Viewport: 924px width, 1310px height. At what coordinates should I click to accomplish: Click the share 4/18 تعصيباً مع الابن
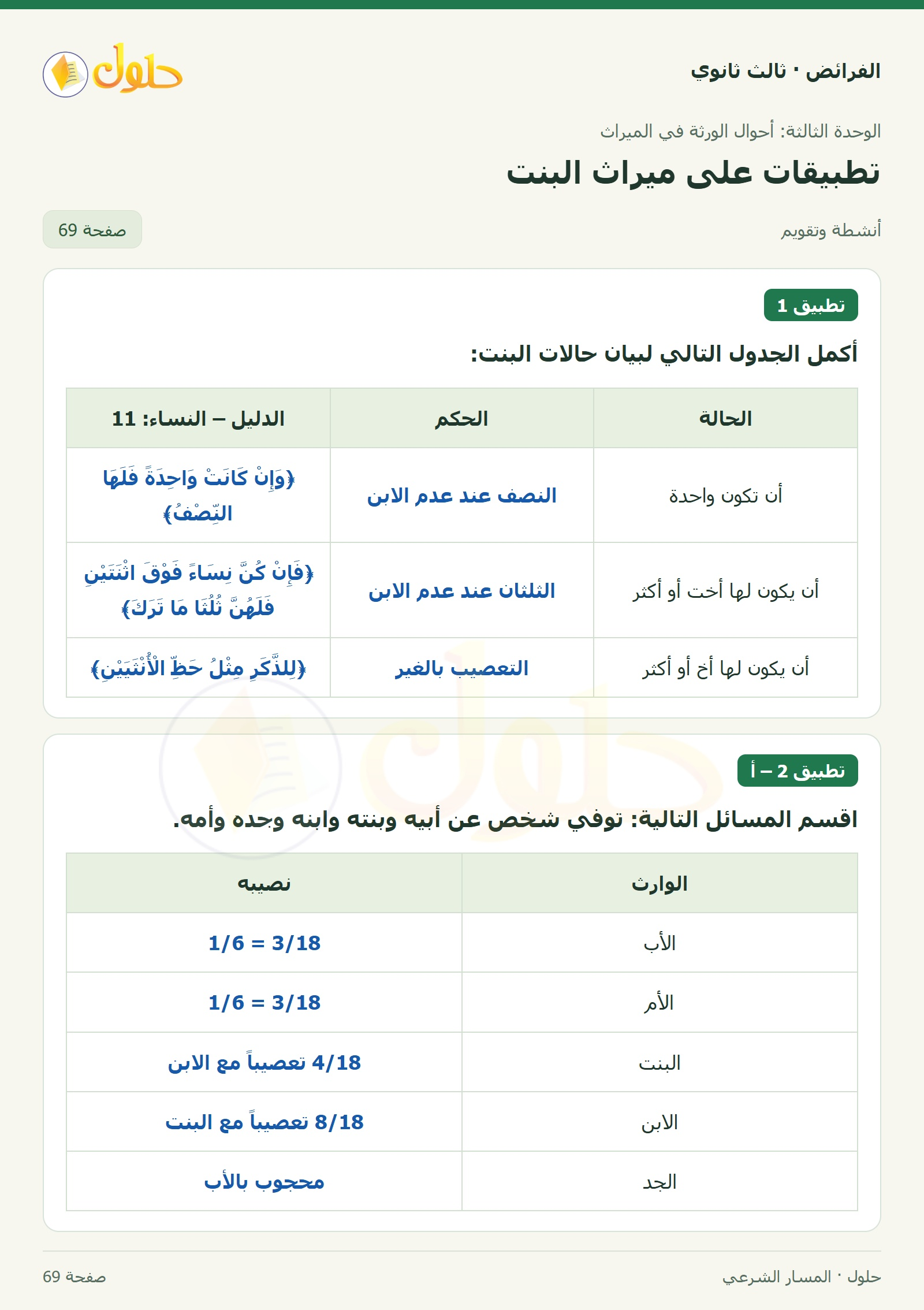tap(264, 1062)
